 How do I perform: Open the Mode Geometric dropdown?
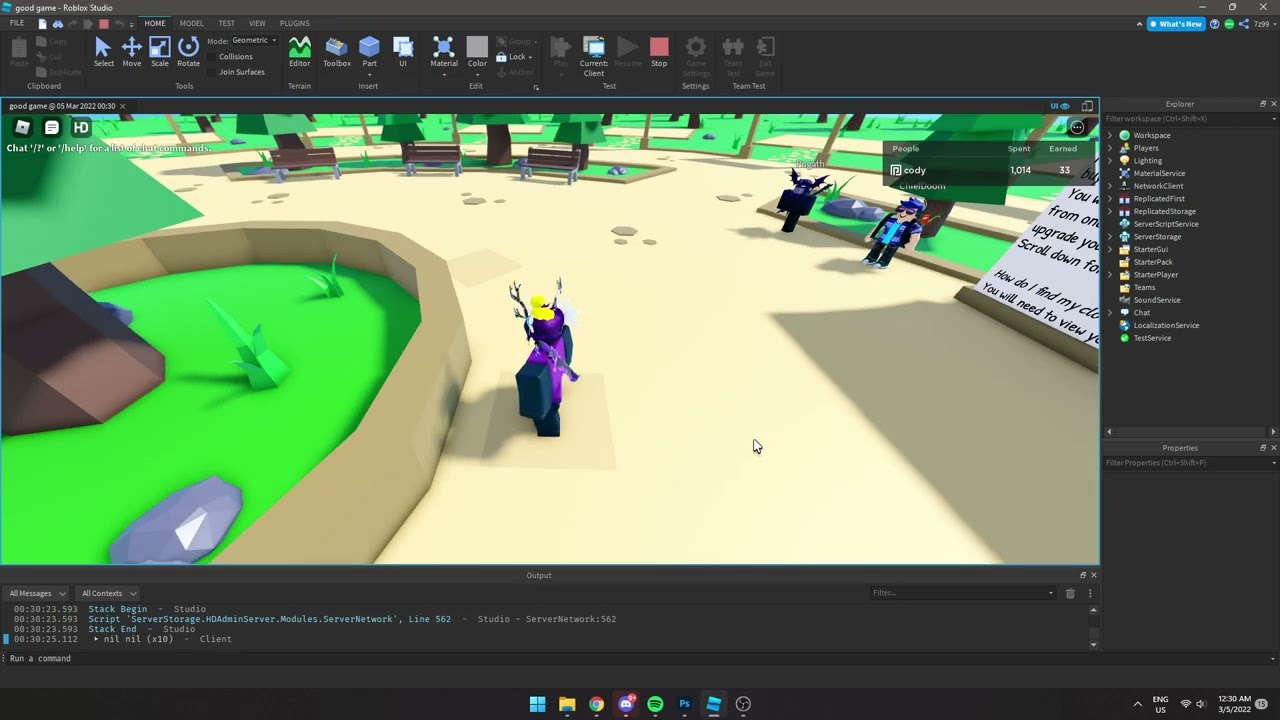coord(254,41)
